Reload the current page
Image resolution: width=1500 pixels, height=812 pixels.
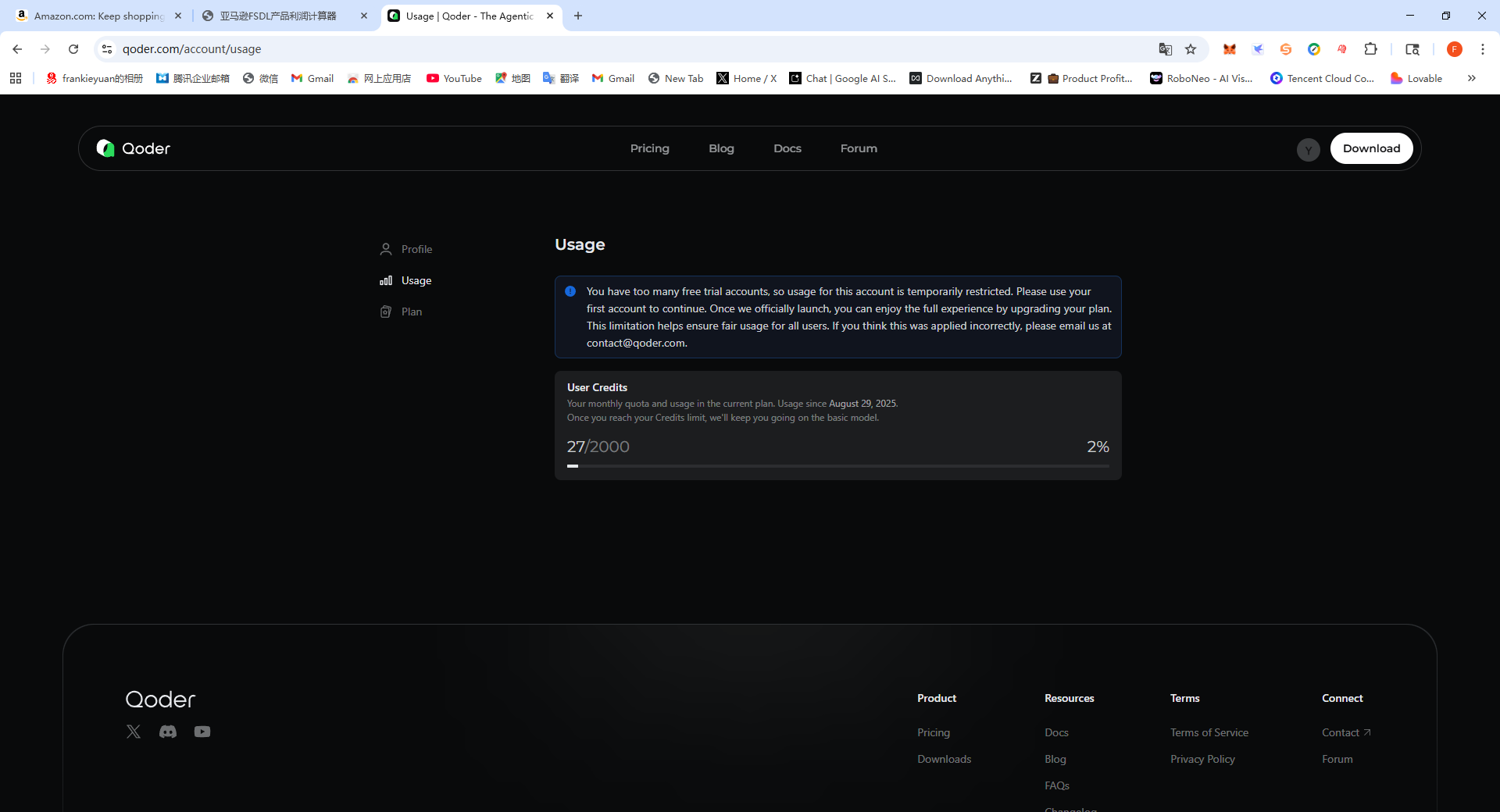coord(73,49)
